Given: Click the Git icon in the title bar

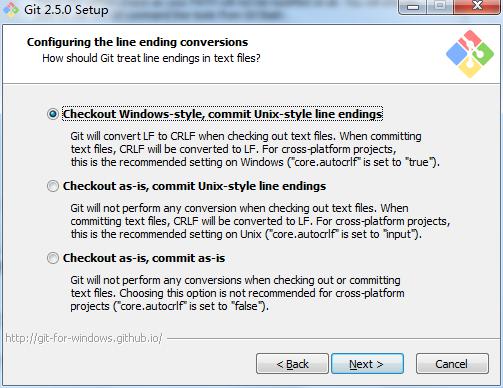Looking at the screenshot, I should pos(11,9).
